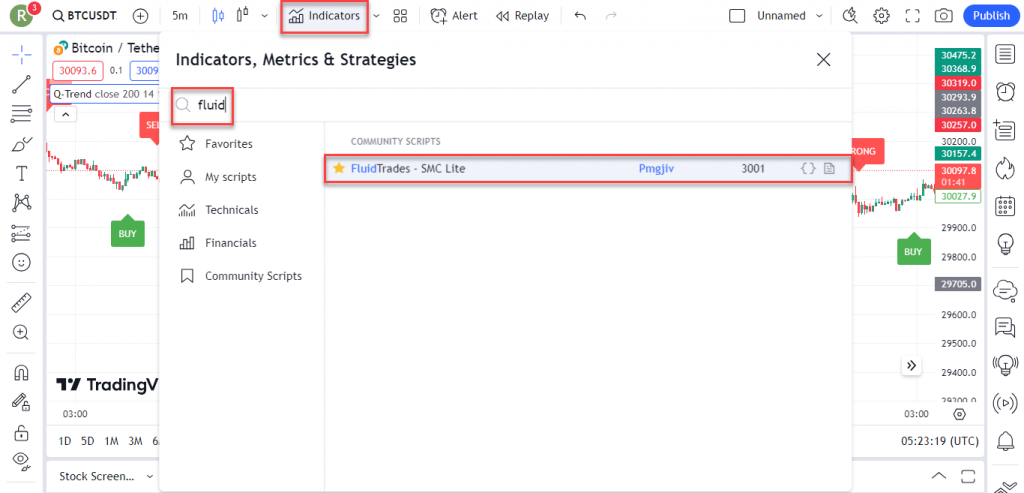Open the Favorites category
The height and width of the screenshot is (493, 1024).
coord(229,144)
